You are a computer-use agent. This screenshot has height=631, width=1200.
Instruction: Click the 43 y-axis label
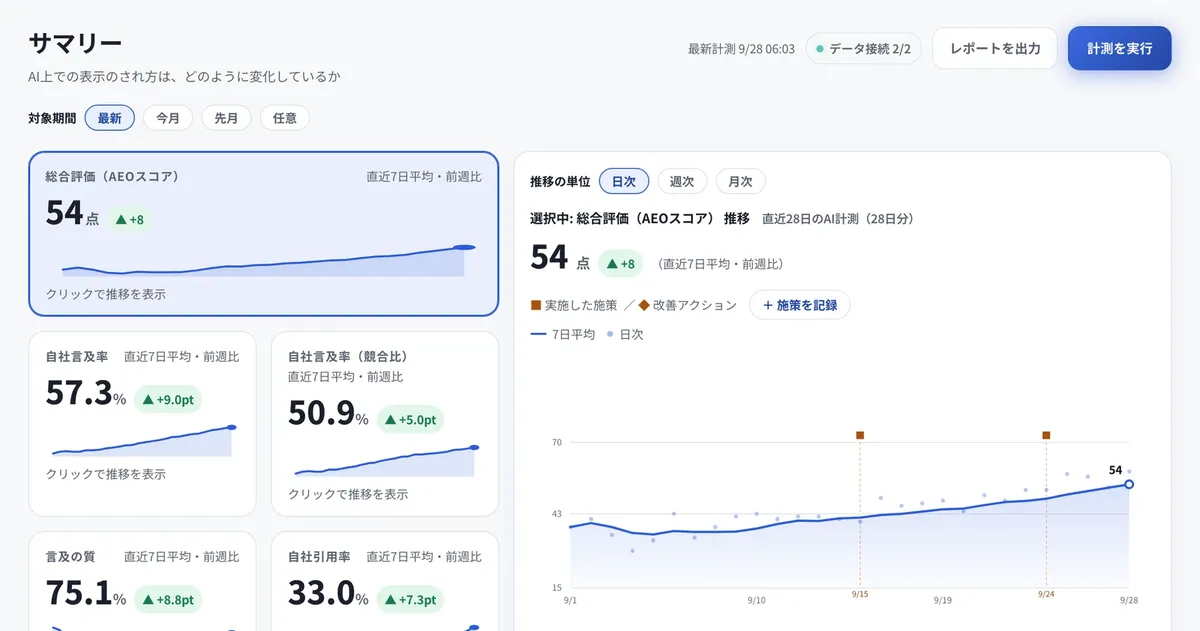pyautogui.click(x=557, y=514)
